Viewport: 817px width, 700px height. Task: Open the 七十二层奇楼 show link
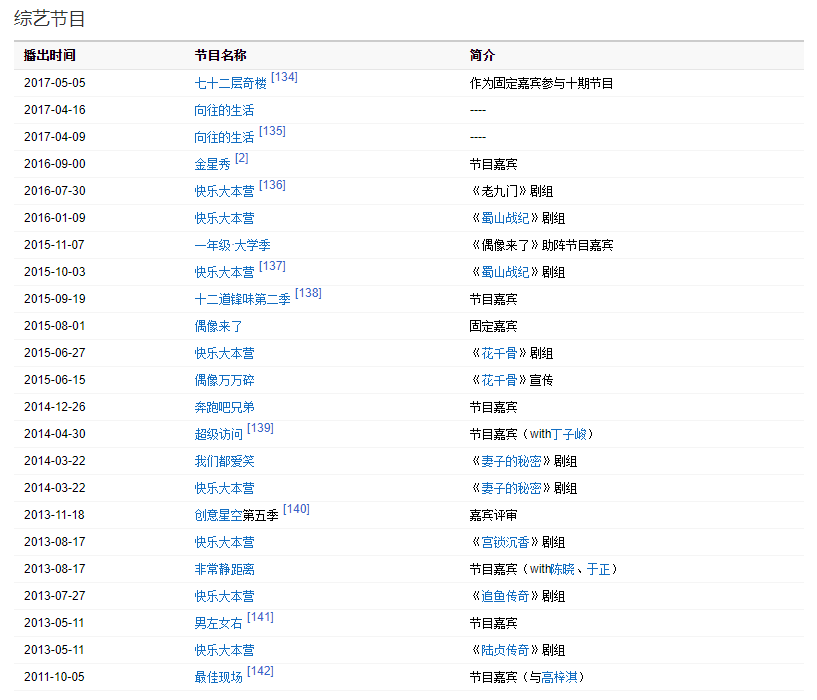230,84
